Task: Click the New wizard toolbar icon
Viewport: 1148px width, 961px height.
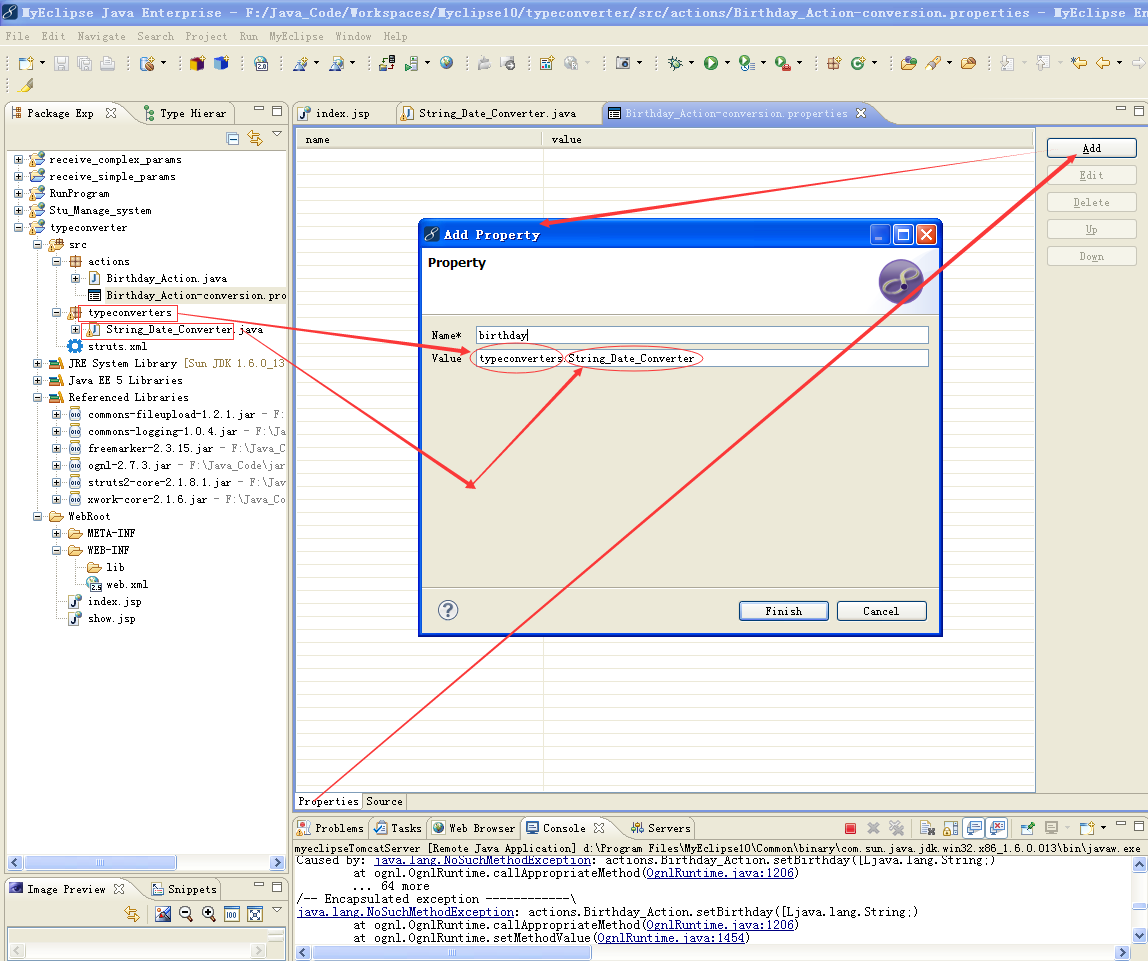Action: point(26,64)
